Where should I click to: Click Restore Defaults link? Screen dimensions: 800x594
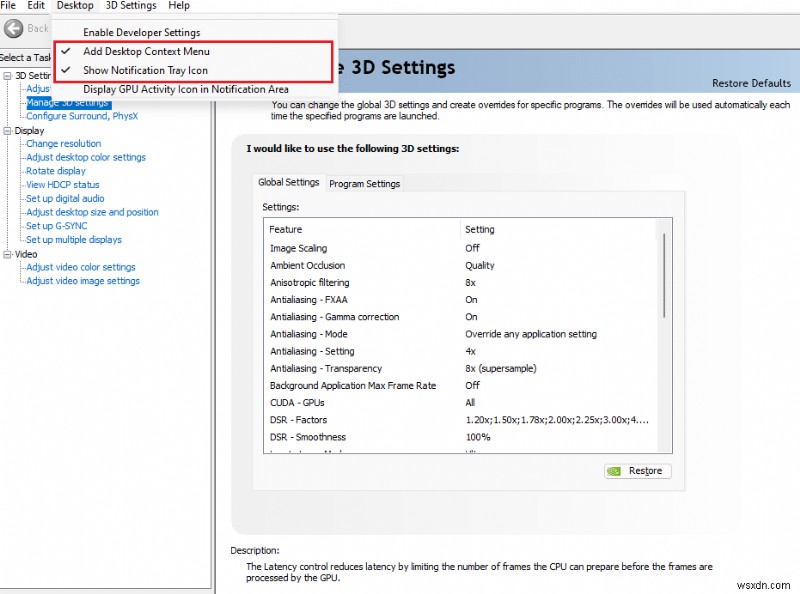[751, 83]
